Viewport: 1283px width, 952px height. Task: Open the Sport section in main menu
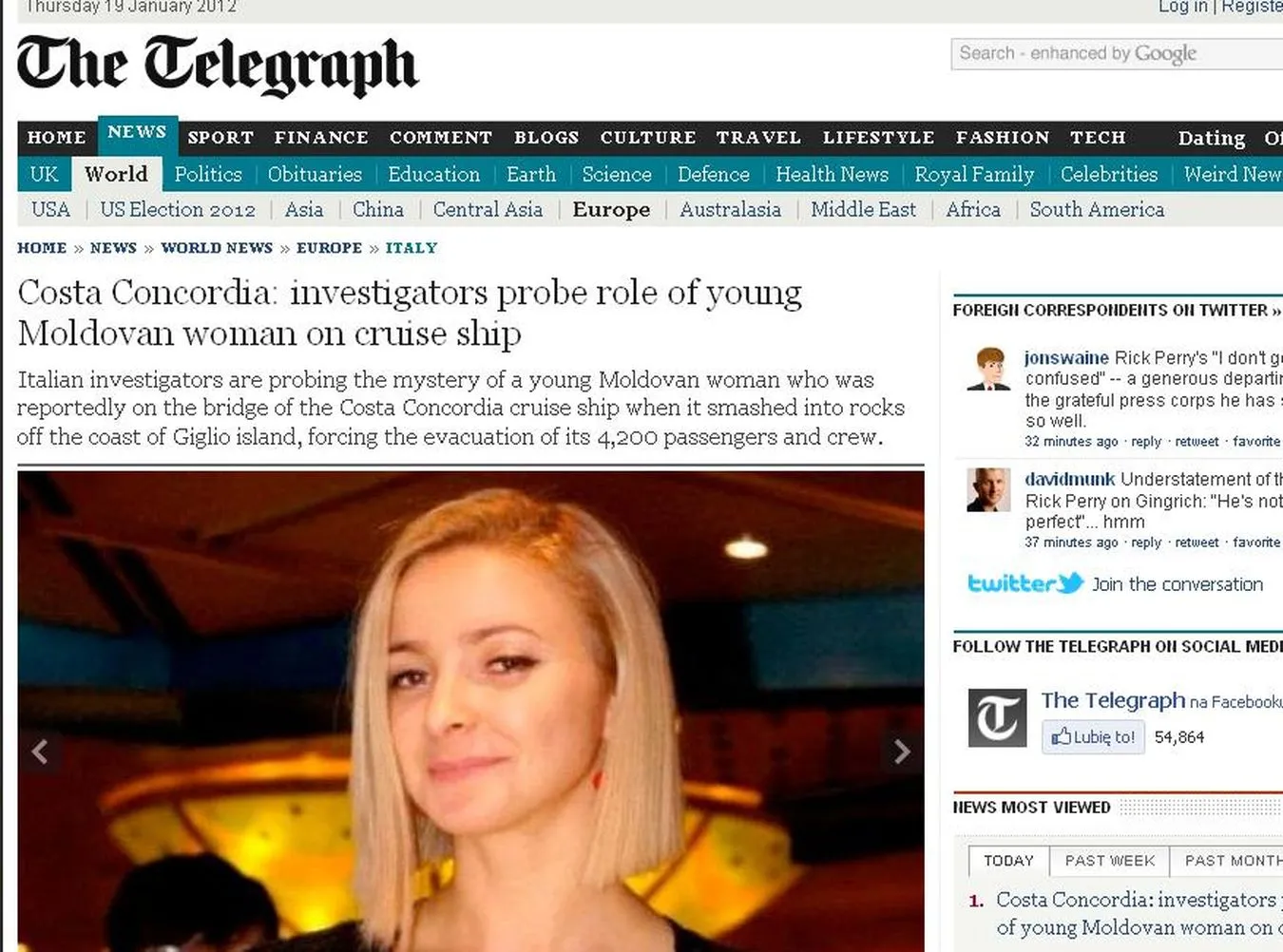(x=220, y=138)
